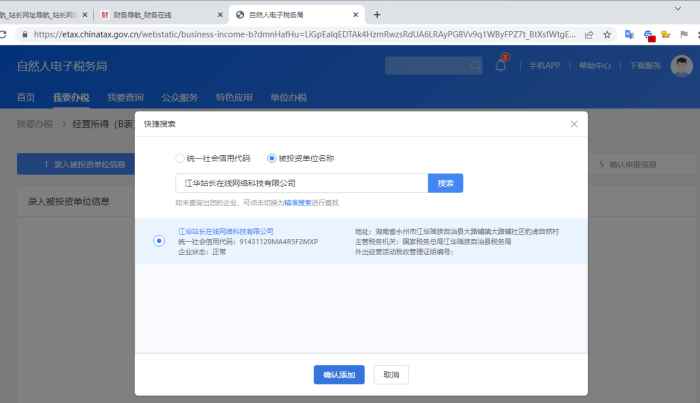This screenshot has height=403, width=700.
Task: Open the 单位办税 navigation tab
Action: point(289,98)
